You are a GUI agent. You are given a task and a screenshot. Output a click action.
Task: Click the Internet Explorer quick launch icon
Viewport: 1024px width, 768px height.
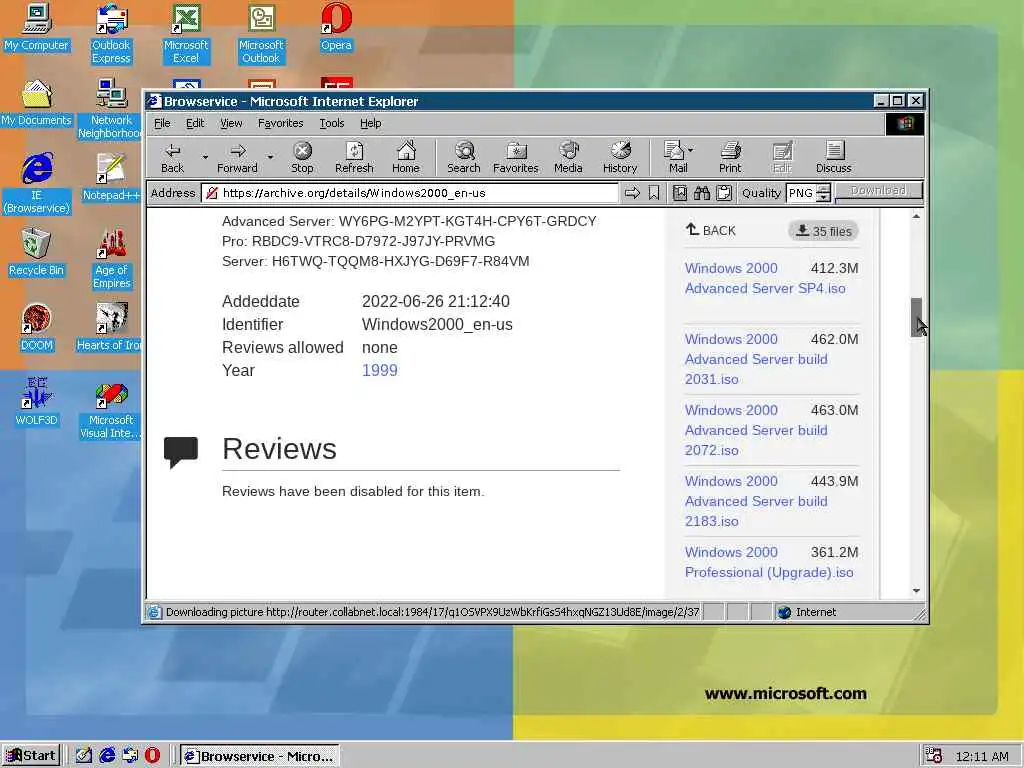click(107, 756)
